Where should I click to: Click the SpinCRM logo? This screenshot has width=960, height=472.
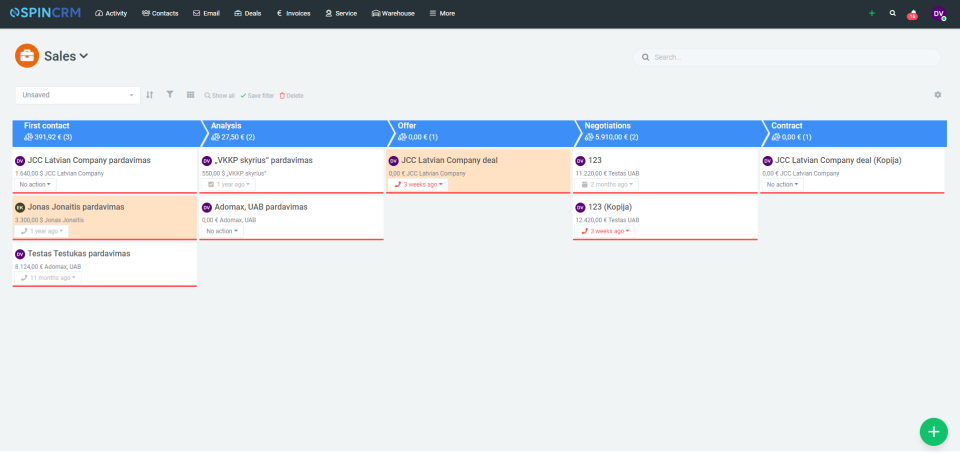pyautogui.click(x=45, y=13)
